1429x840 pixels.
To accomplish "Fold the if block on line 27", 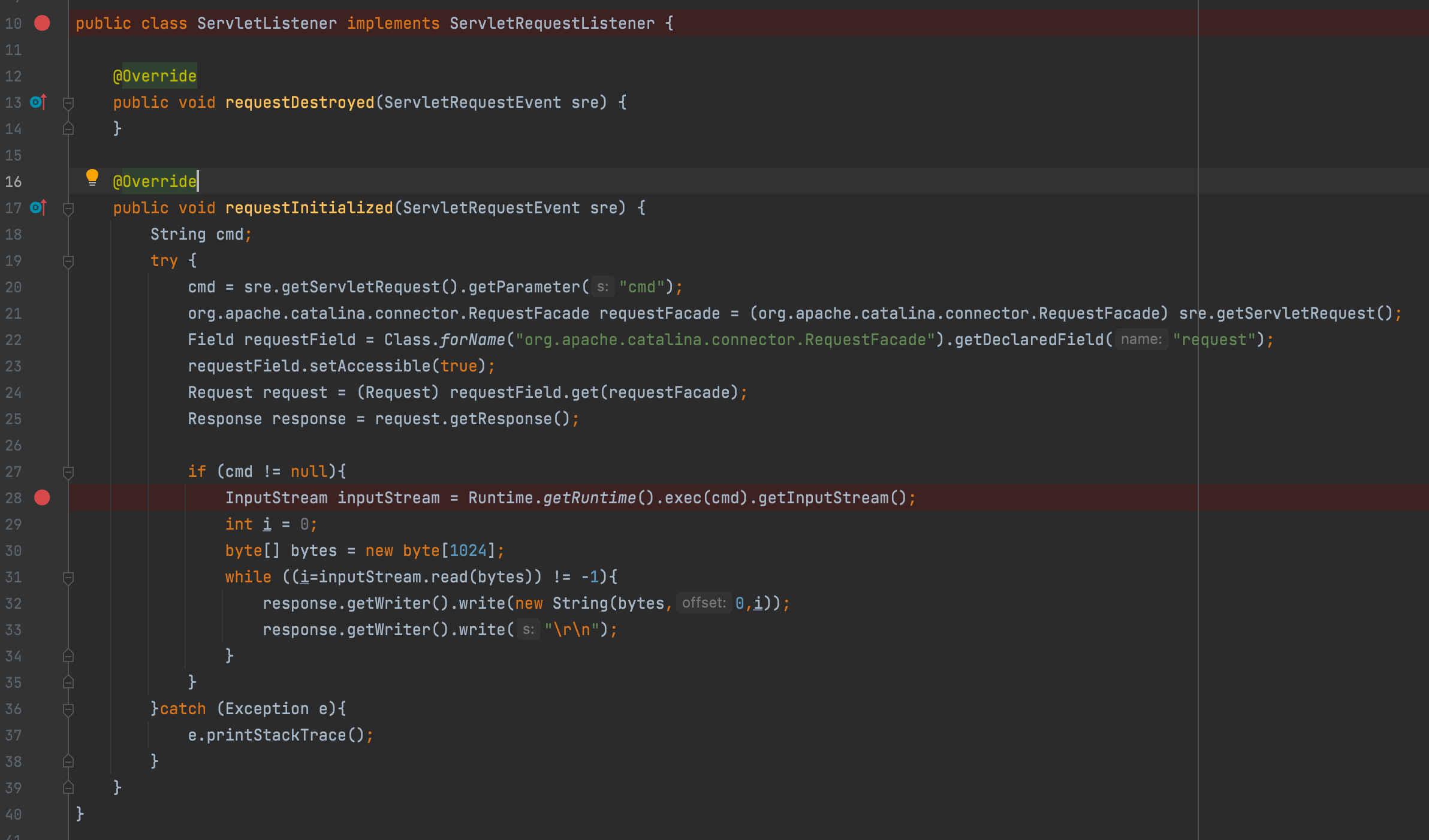I will 68,472.
